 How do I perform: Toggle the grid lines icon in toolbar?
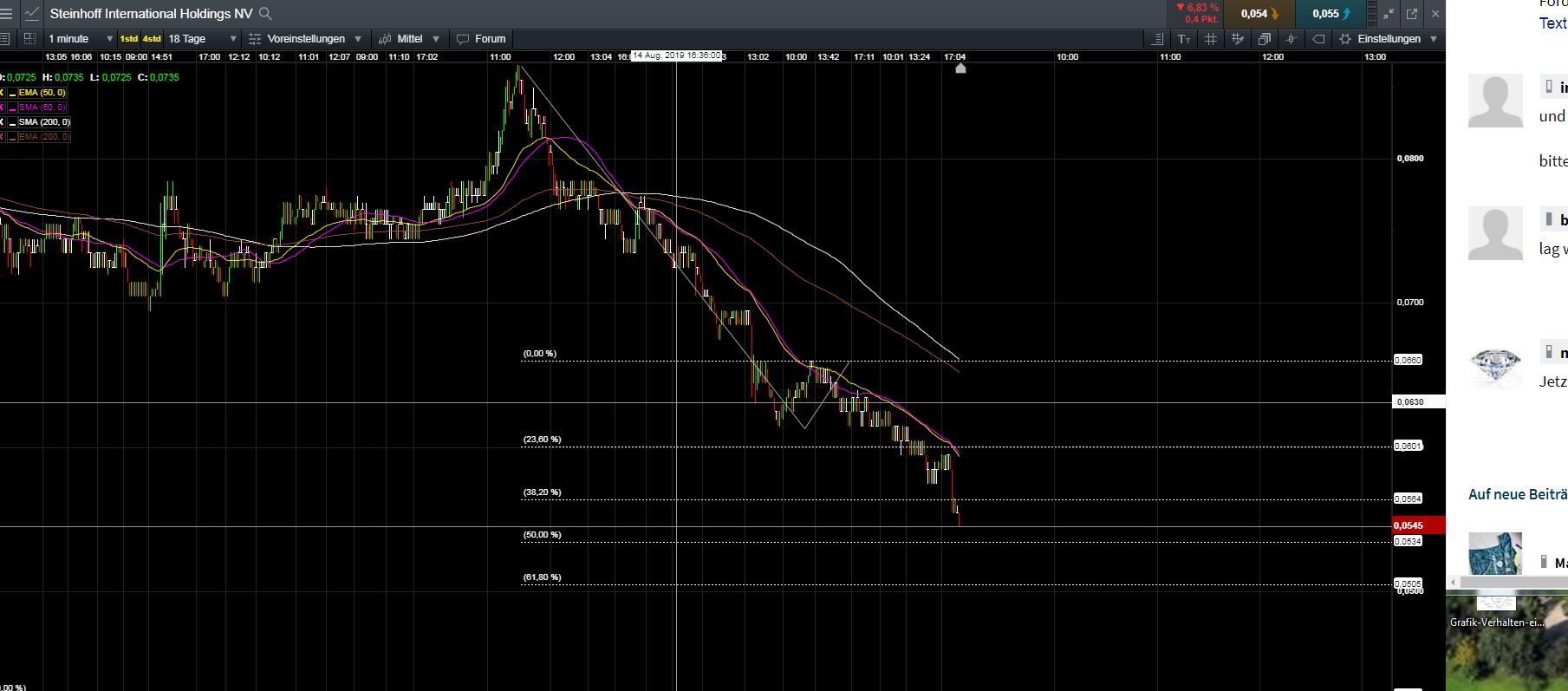1211,39
